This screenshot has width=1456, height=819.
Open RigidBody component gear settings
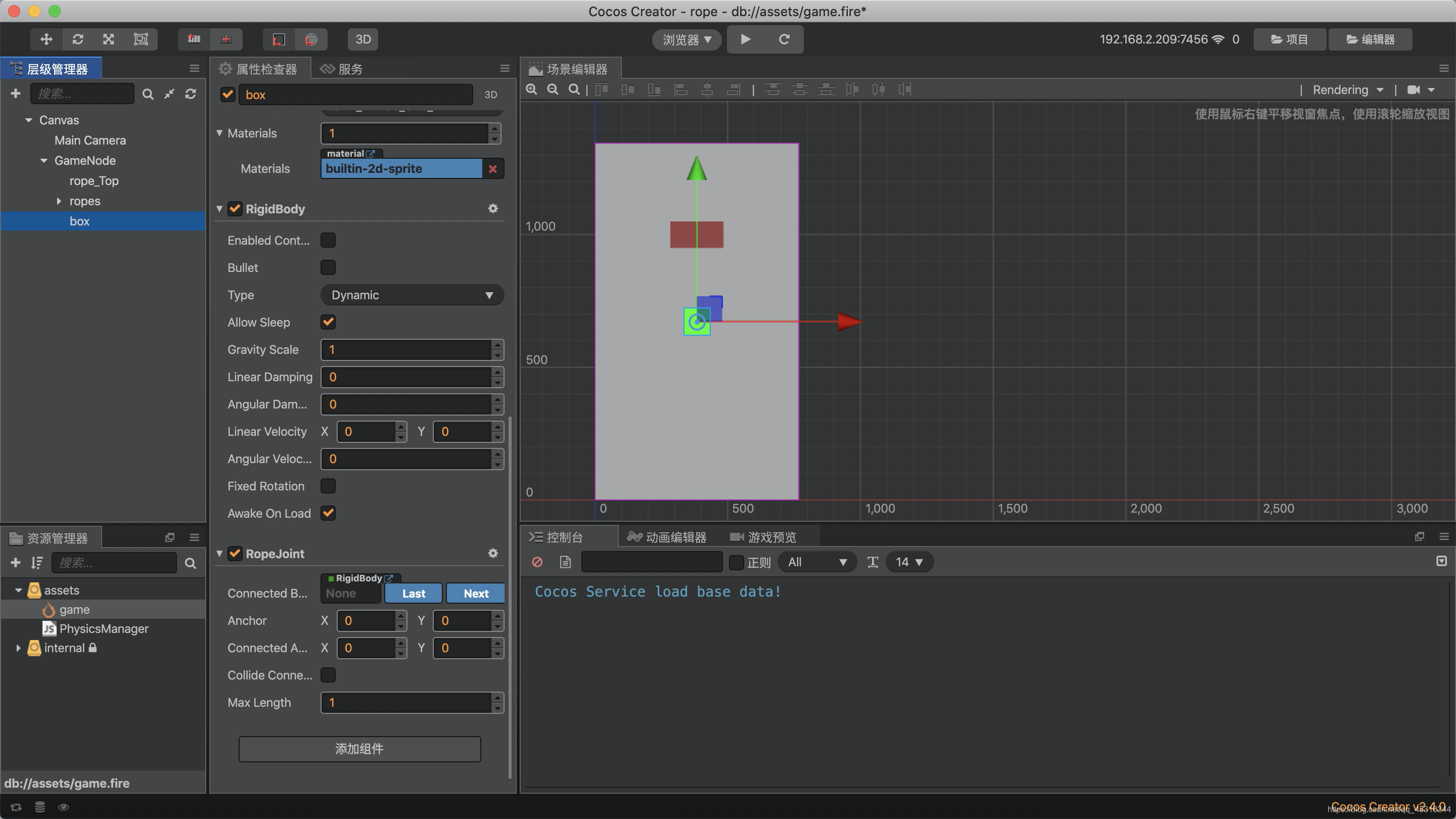pos(493,209)
